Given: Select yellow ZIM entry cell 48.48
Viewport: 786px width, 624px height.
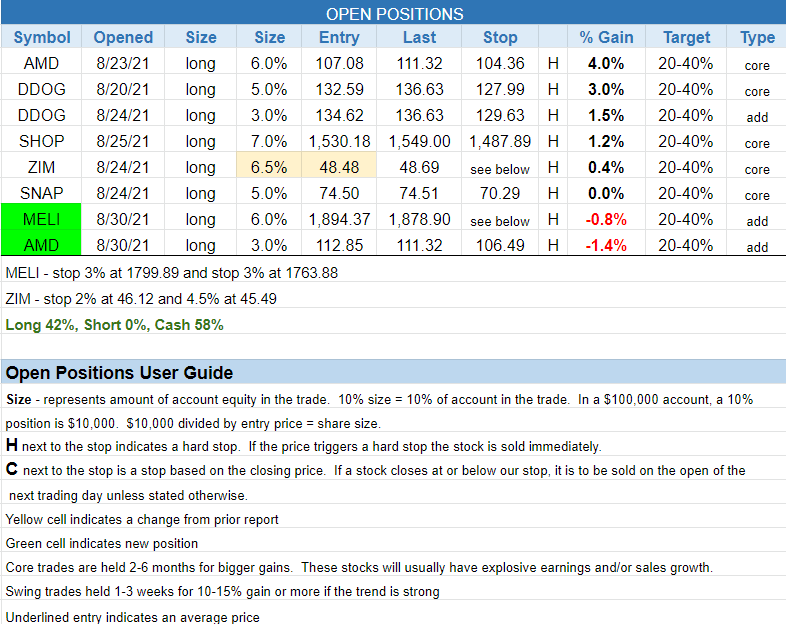Looking at the screenshot, I should 339,167.
